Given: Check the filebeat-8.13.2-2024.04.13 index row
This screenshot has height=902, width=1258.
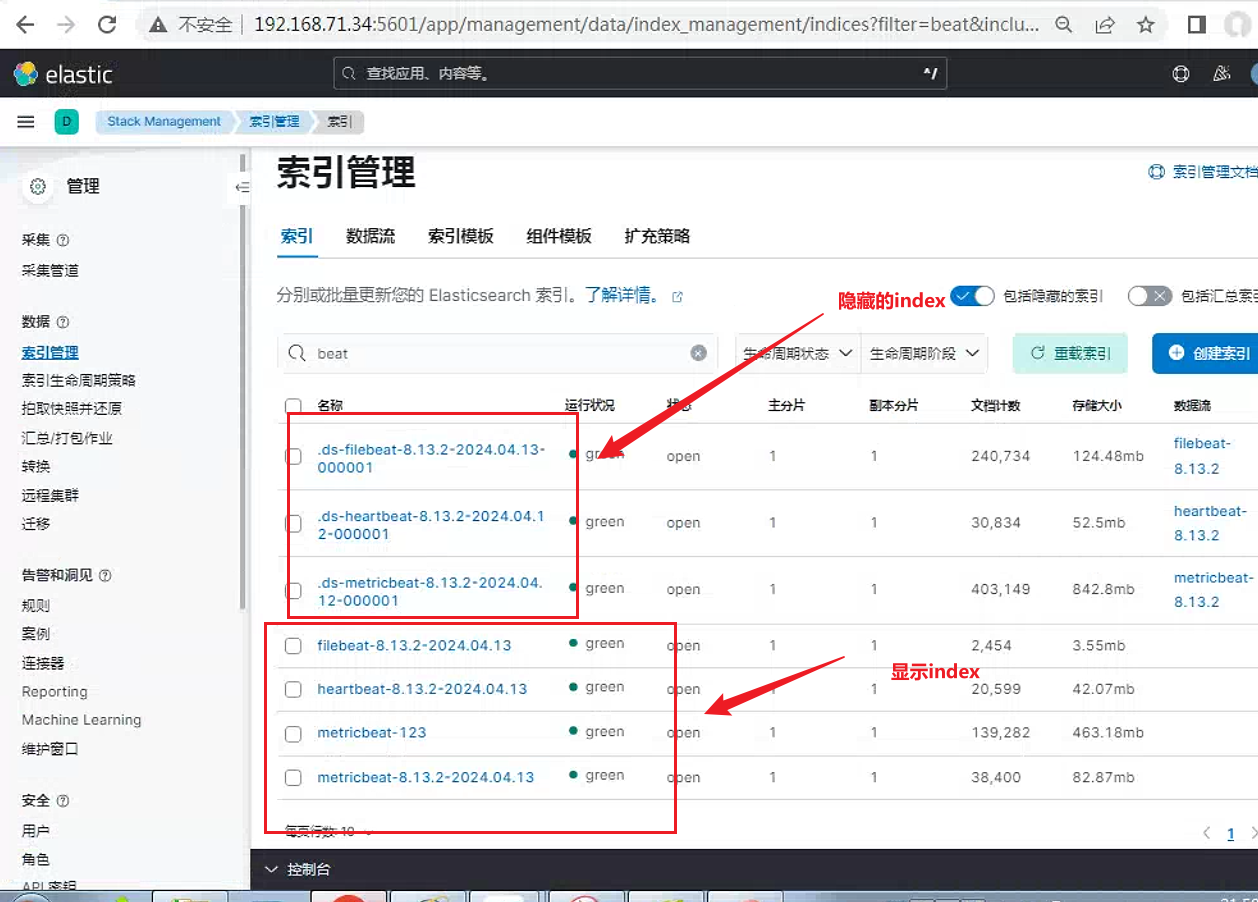Looking at the screenshot, I should (x=293, y=646).
